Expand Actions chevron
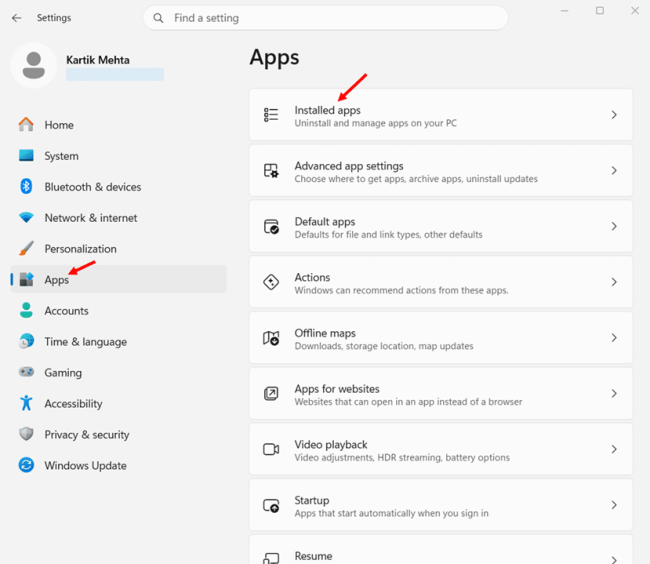Viewport: 650px width, 564px height. pos(614,282)
